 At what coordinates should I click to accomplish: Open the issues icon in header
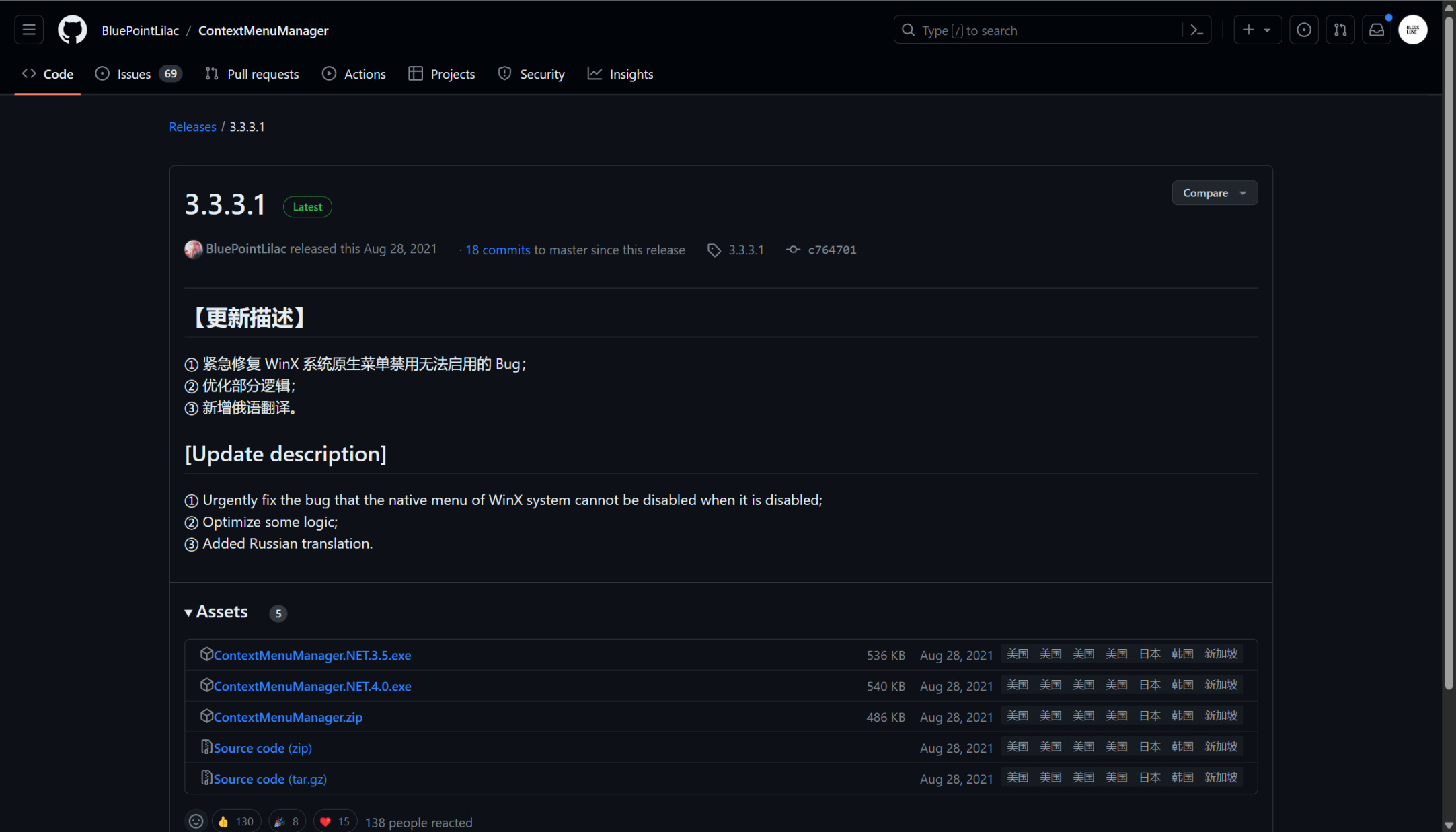pos(1303,30)
